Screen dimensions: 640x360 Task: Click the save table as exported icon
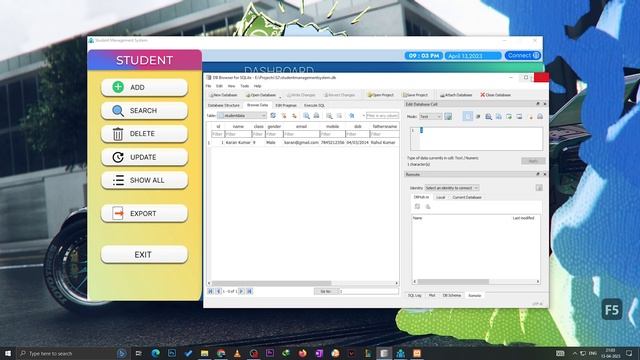[x=306, y=116]
